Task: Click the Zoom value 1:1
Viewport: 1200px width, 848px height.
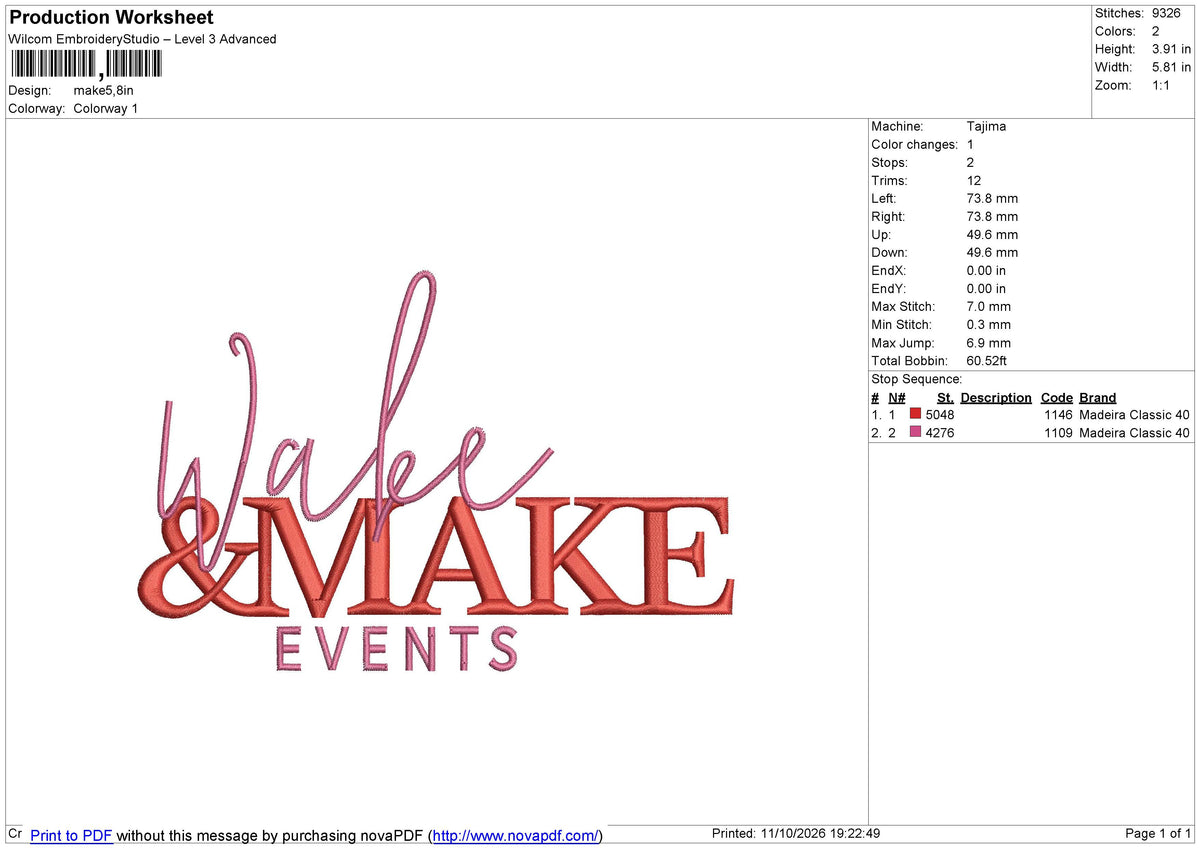Action: pos(1163,85)
